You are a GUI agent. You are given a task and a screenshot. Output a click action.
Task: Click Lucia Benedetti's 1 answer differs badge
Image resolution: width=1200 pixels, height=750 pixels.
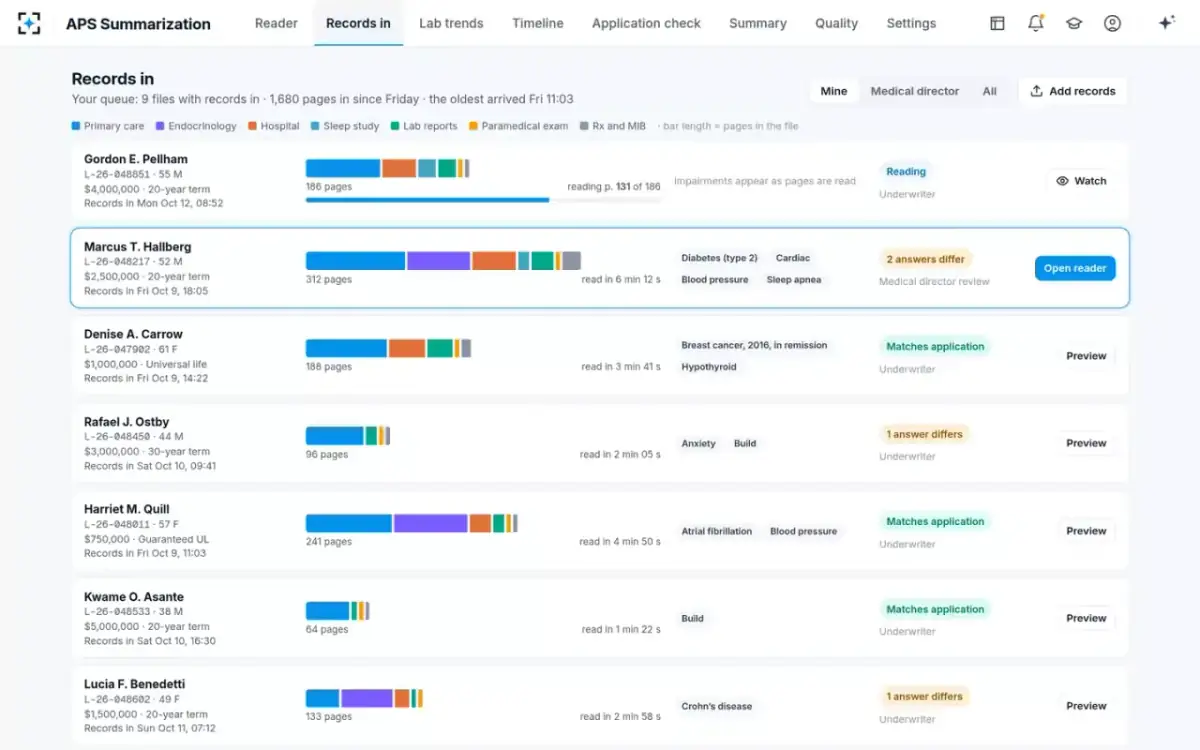pos(925,696)
